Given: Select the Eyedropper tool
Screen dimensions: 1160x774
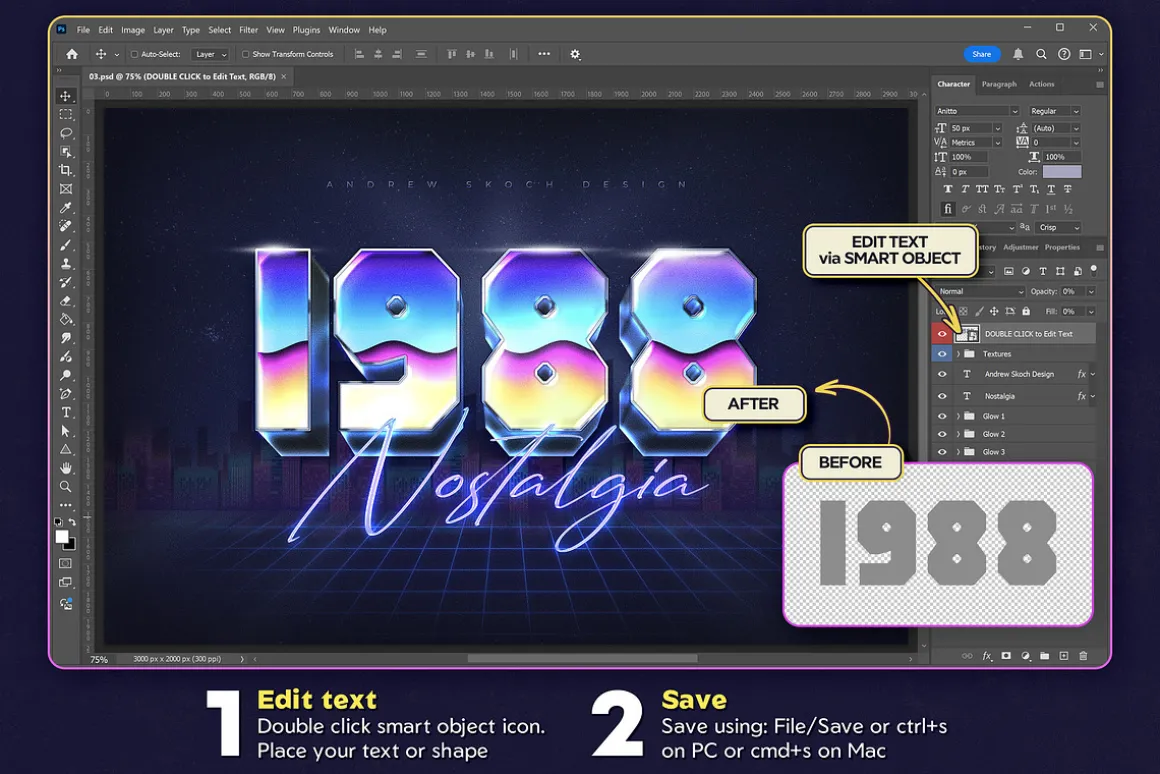Looking at the screenshot, I should (66, 208).
